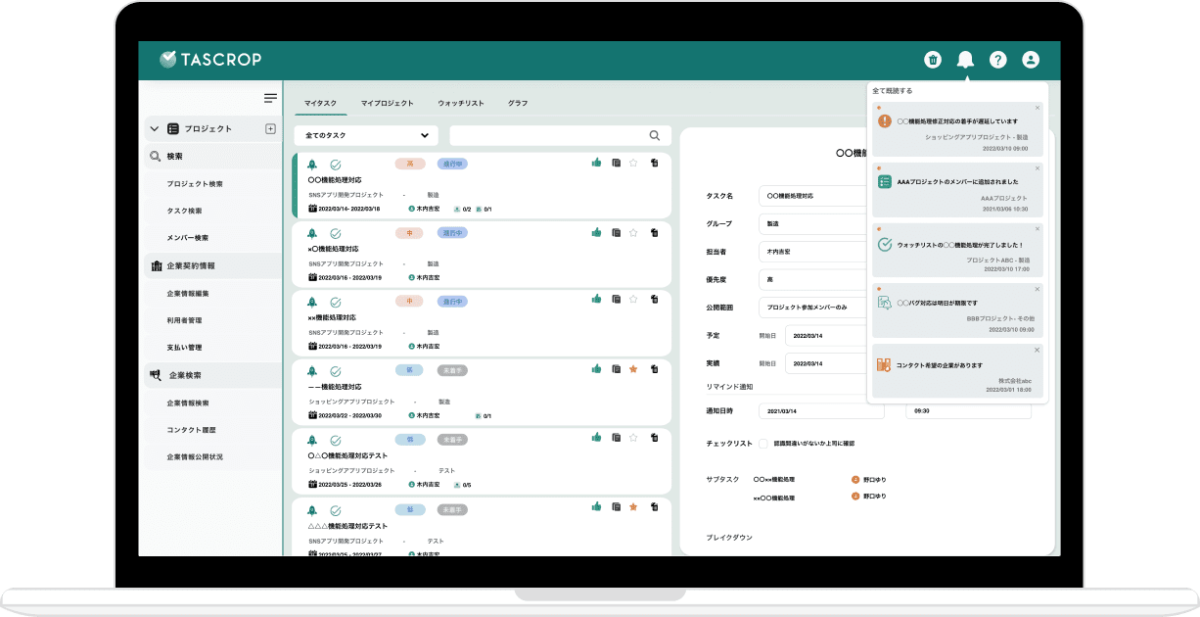Click thumbs-up icon on first task card
This screenshot has height=617, width=1200.
[597, 163]
